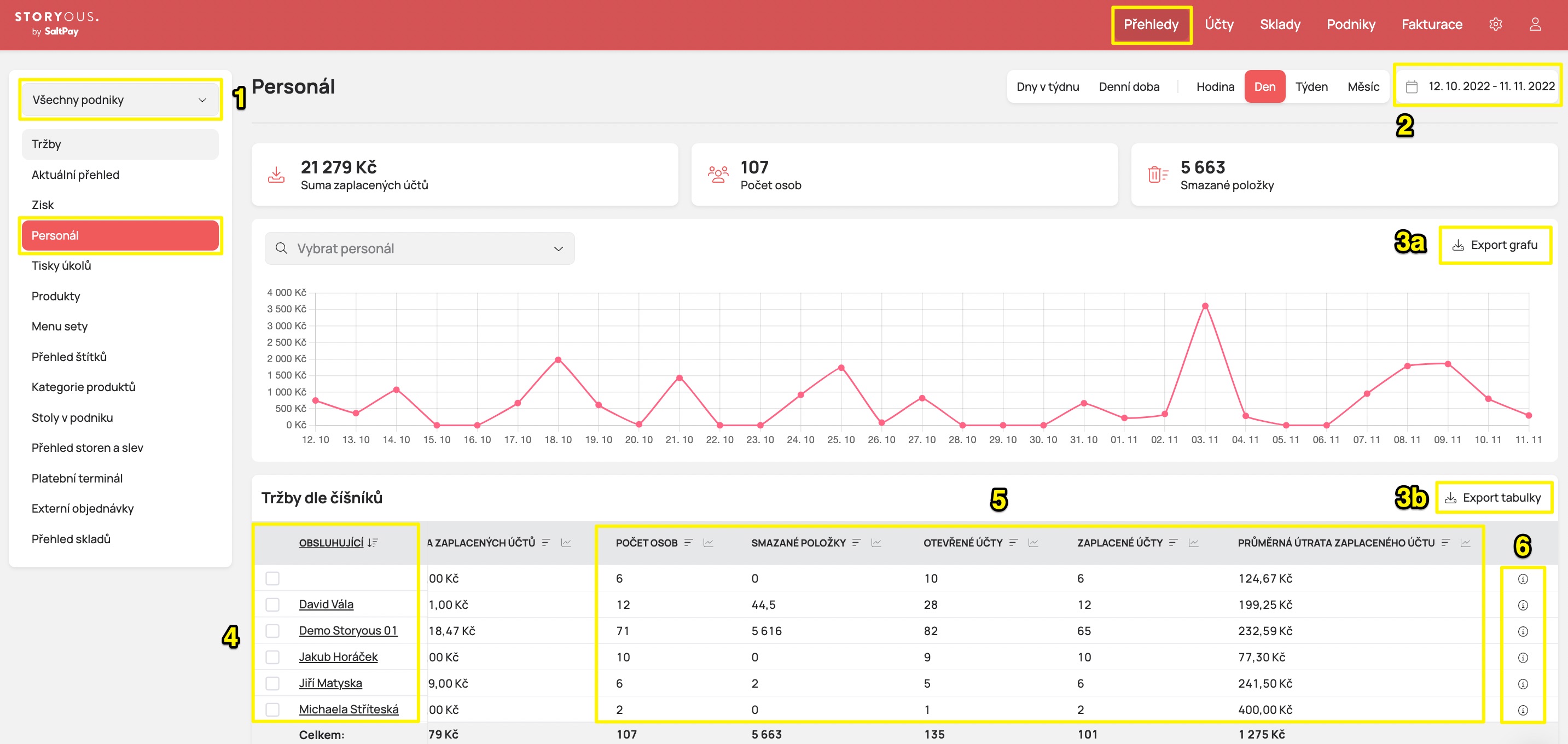Switch grouping to Týden
The height and width of the screenshot is (744, 1568).
coord(1311,86)
